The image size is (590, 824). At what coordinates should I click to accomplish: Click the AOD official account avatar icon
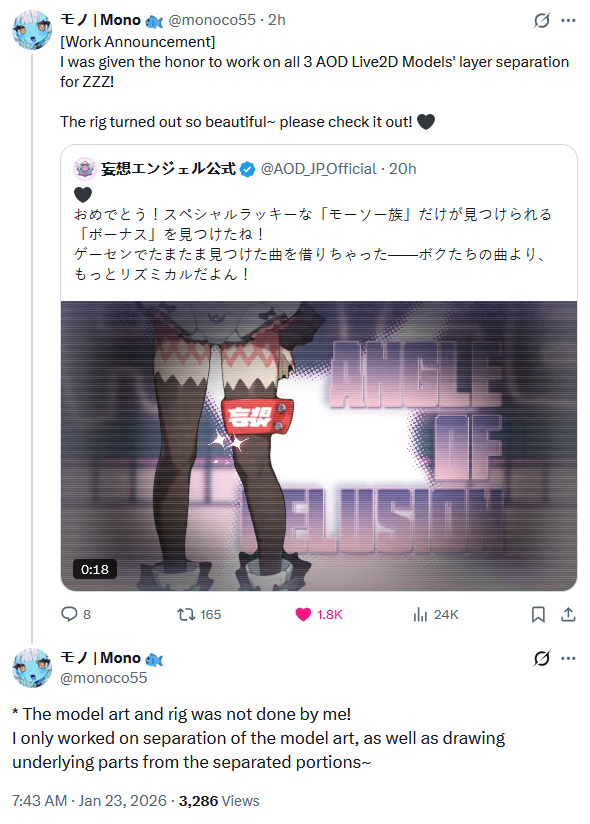85,169
